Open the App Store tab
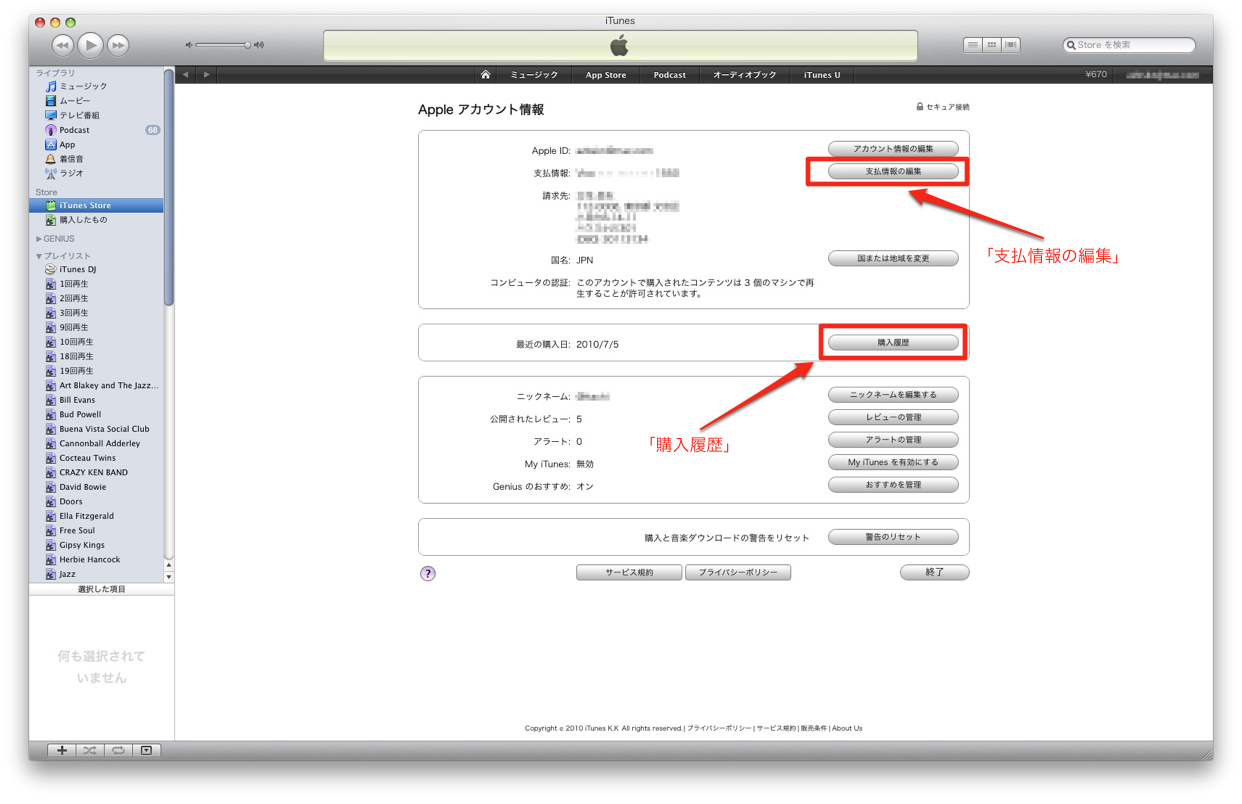Image resolution: width=1242 pixels, height=804 pixels. (x=605, y=75)
